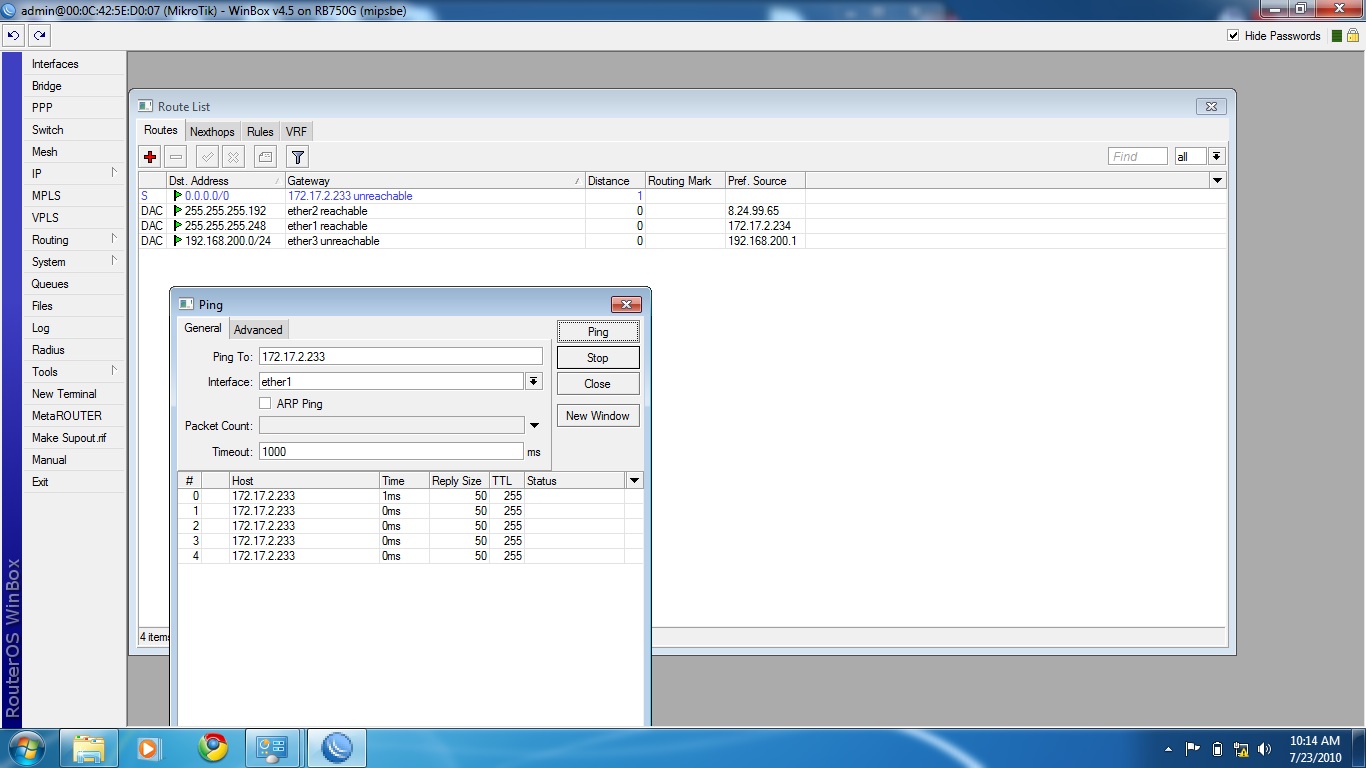The width and height of the screenshot is (1366, 768).
Task: Select the General tab in Ping
Action: coord(203,328)
